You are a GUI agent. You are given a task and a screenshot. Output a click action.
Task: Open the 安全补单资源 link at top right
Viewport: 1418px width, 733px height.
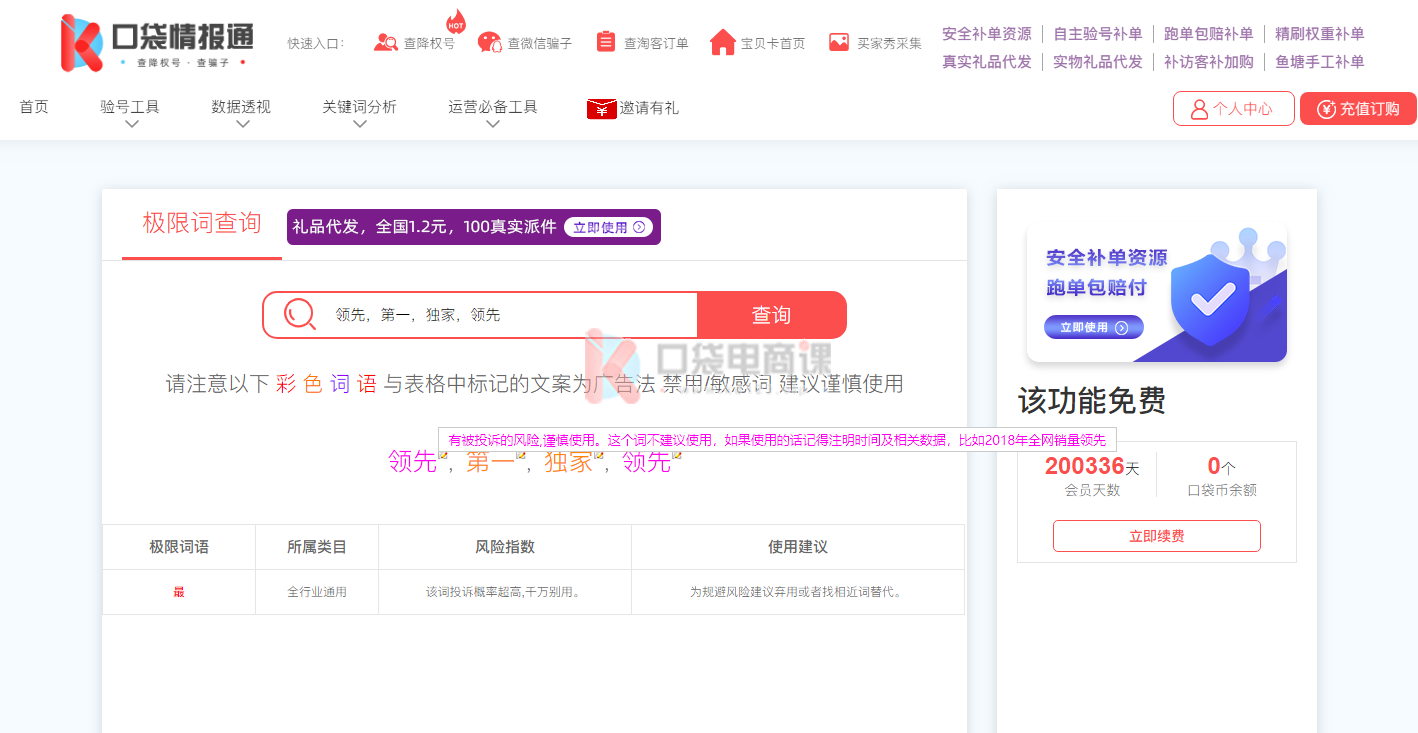(x=986, y=34)
